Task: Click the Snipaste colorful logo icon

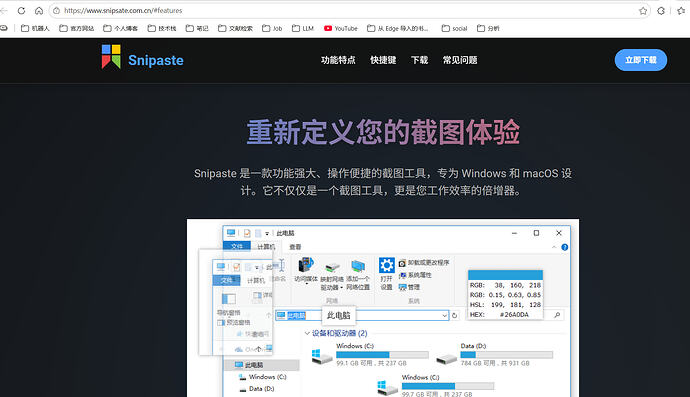Action: click(111, 56)
